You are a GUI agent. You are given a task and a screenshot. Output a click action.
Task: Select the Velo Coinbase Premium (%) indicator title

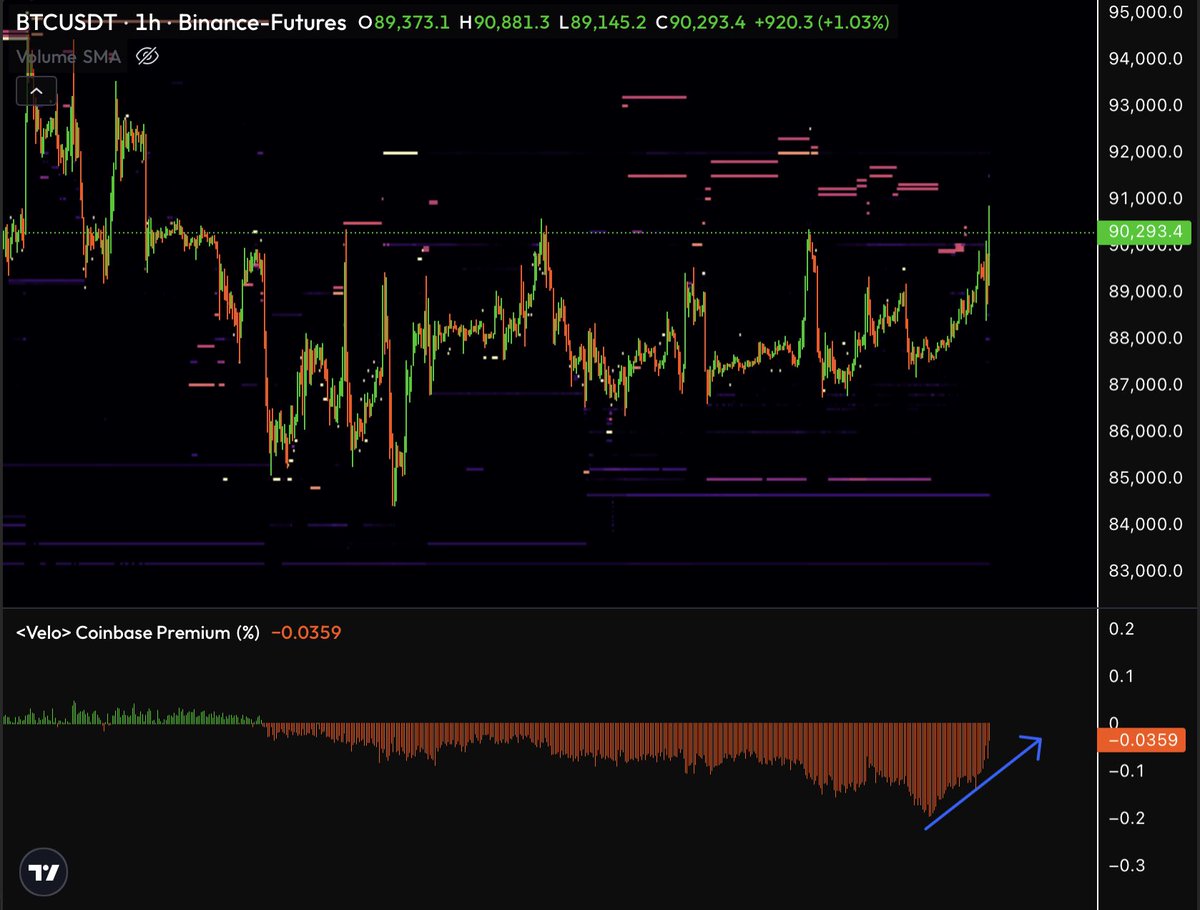(138, 632)
